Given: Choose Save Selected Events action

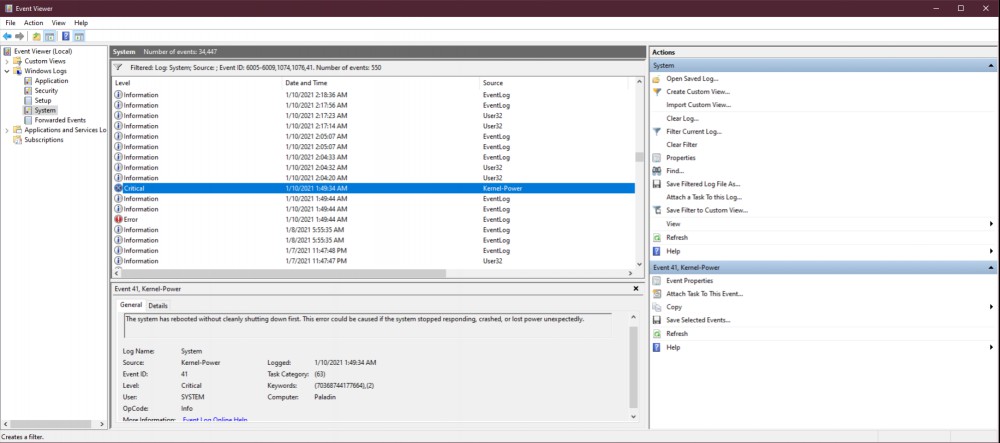Looking at the screenshot, I should pyautogui.click(x=698, y=320).
